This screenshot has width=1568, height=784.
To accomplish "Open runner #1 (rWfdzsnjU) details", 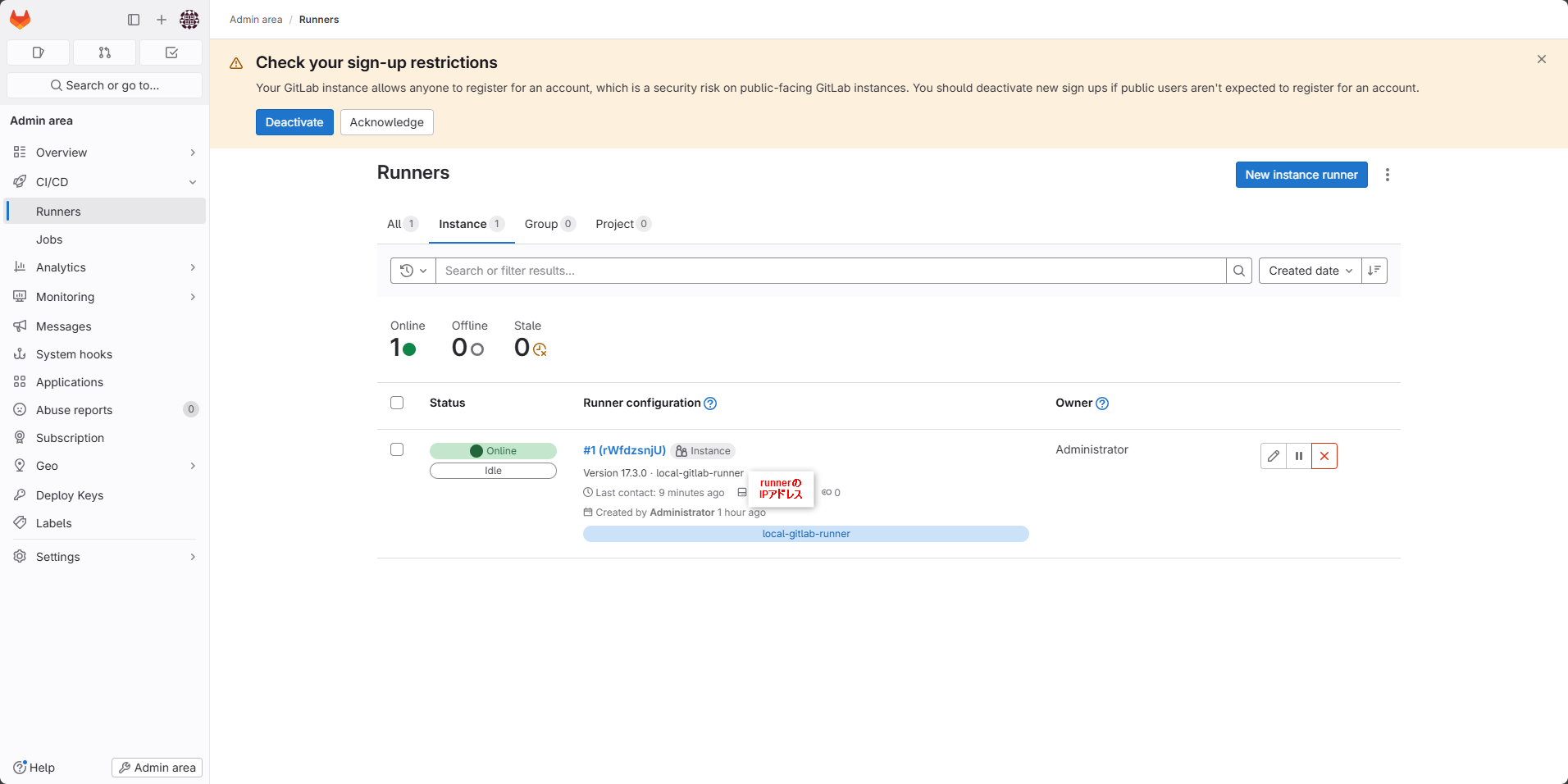I will [x=623, y=450].
